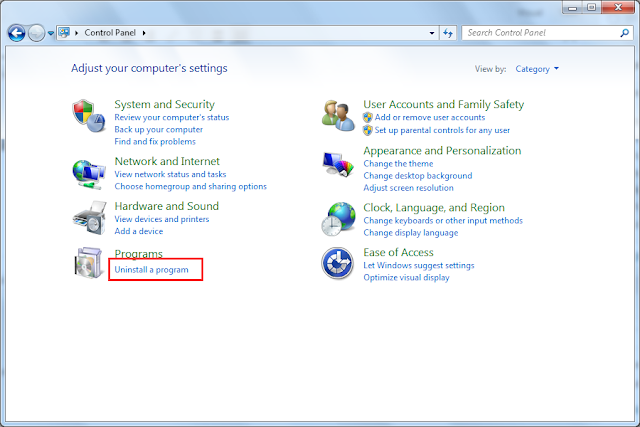The width and height of the screenshot is (640, 427).
Task: Open Ease of Access heading
Action: 398,253
